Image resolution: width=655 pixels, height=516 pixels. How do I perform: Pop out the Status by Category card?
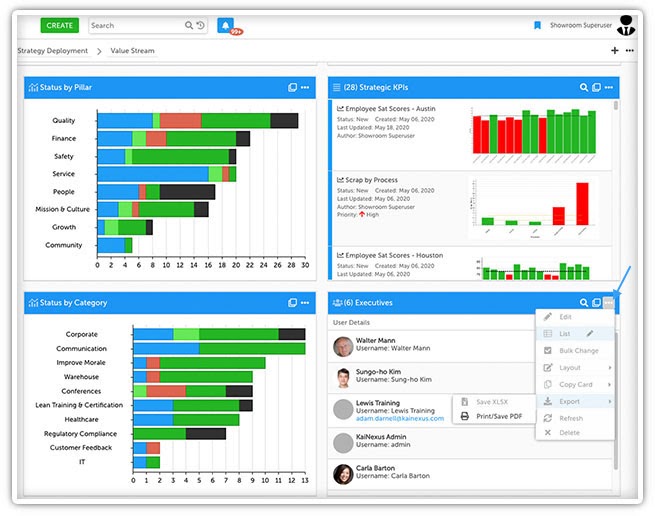pos(292,302)
